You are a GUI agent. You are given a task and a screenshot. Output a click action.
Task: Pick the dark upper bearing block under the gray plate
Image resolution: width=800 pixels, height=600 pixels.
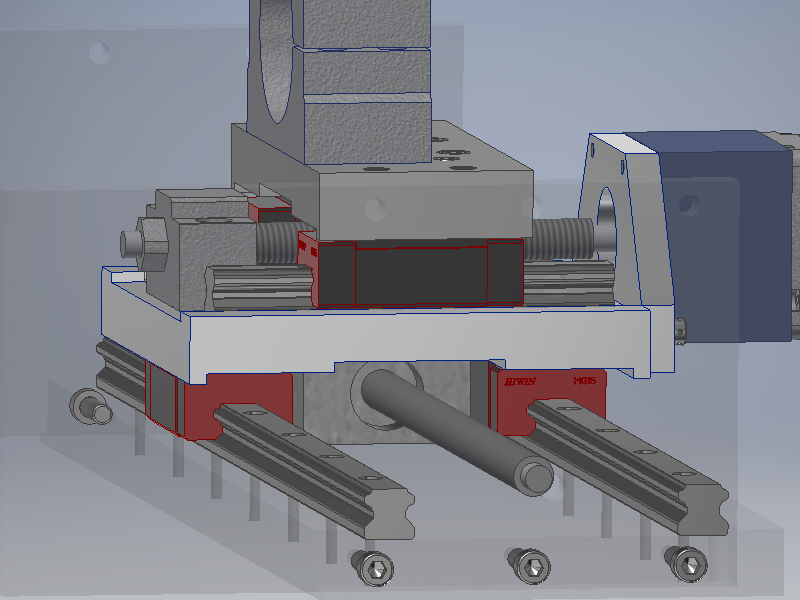pyautogui.click(x=419, y=273)
